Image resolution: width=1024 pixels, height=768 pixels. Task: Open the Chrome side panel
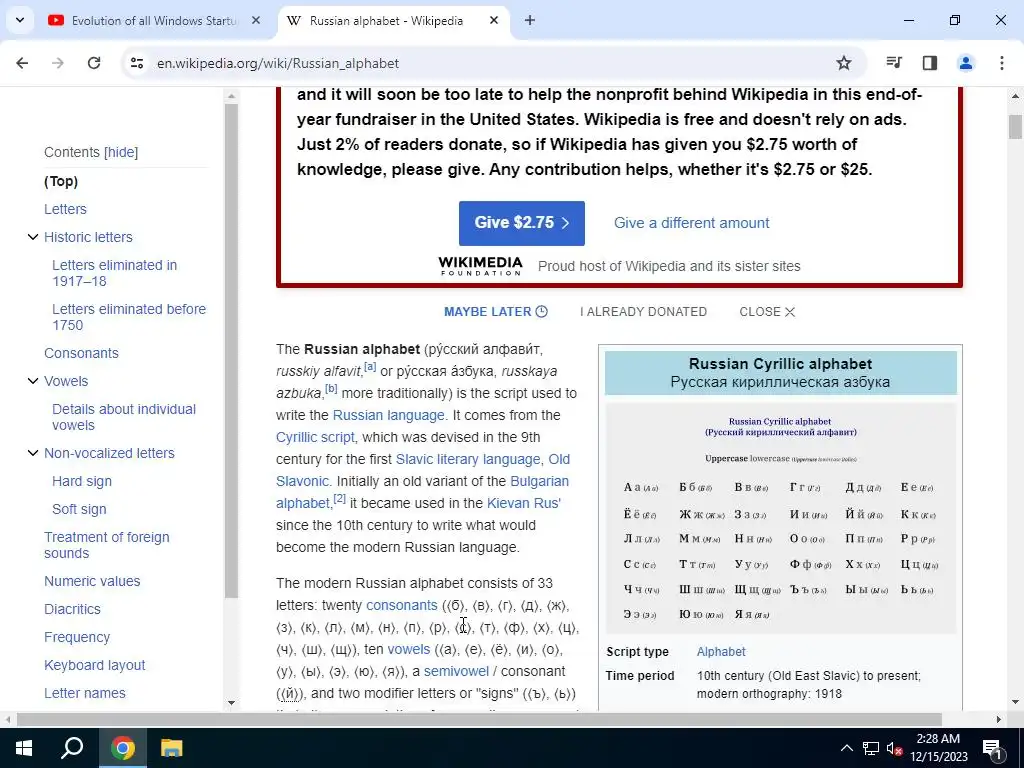point(930,63)
